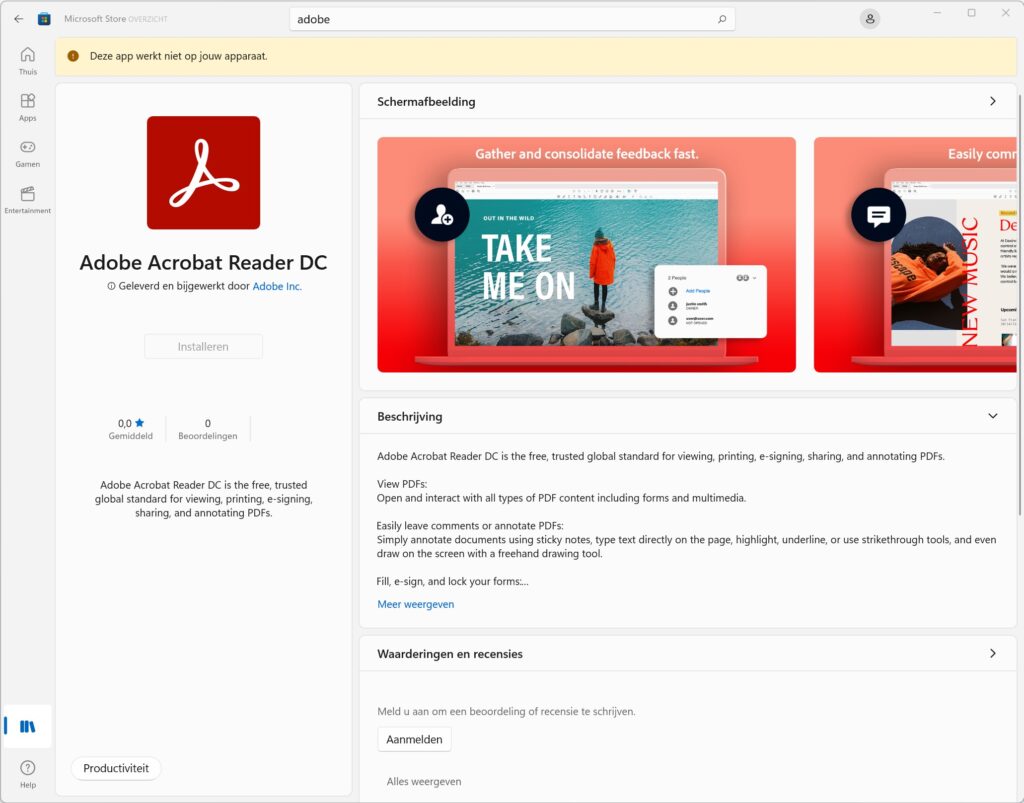Viewport: 1024px width, 803px height.
Task: Open the Productiviteit category tag
Action: [116, 768]
